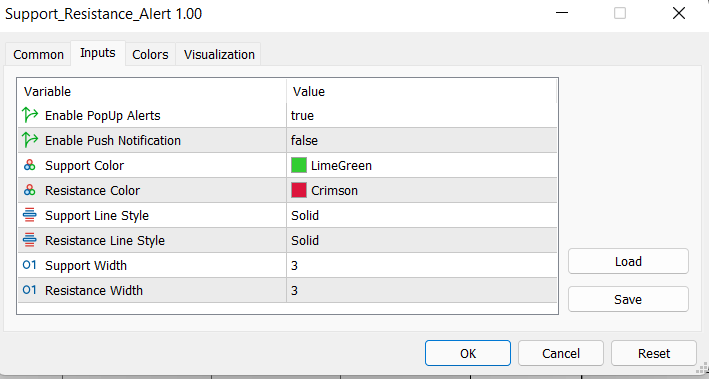This screenshot has height=379, width=709.
Task: Edit the Support Width value 3
Action: (421, 265)
